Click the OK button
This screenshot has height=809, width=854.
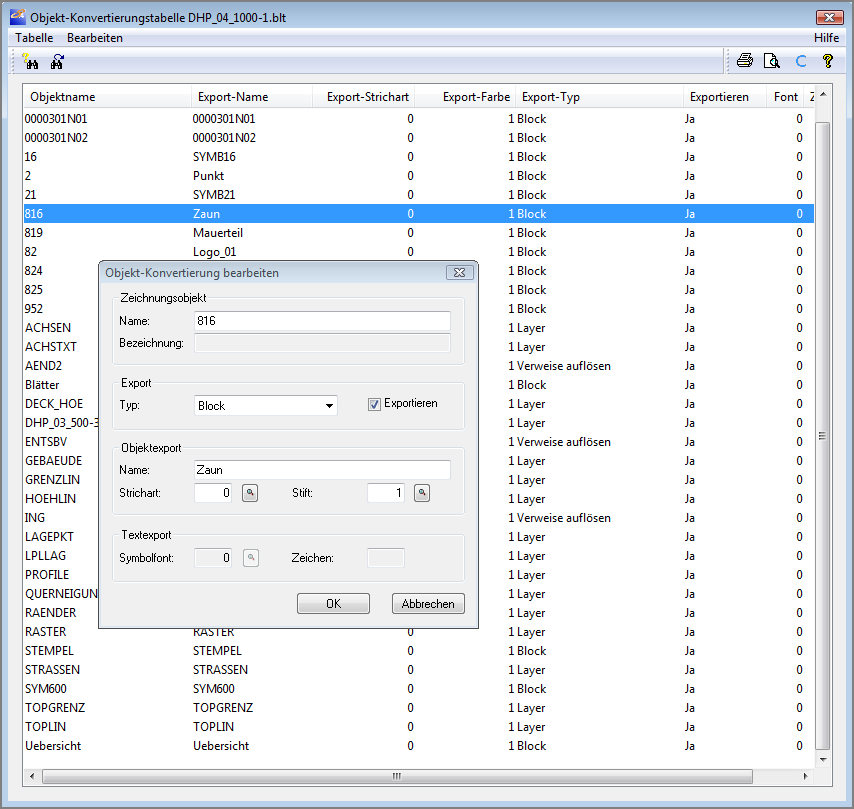pos(333,604)
